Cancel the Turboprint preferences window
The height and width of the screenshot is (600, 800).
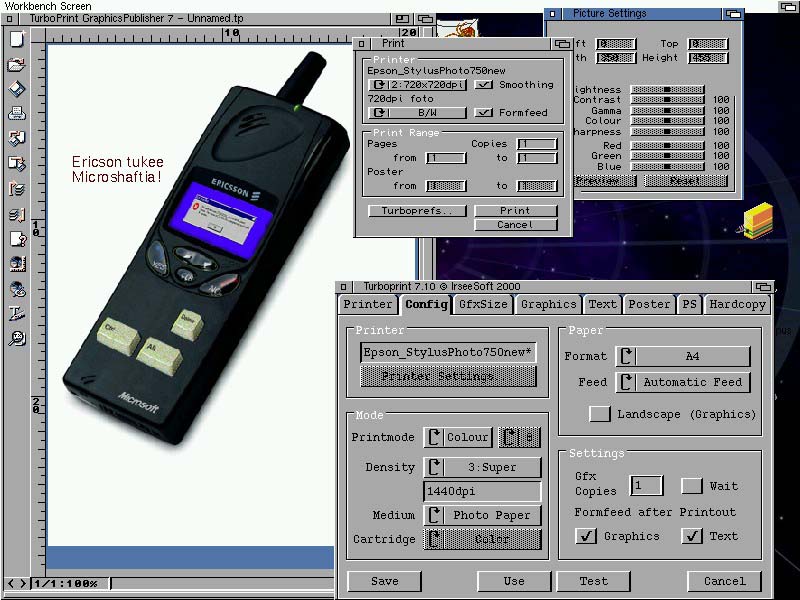click(724, 581)
